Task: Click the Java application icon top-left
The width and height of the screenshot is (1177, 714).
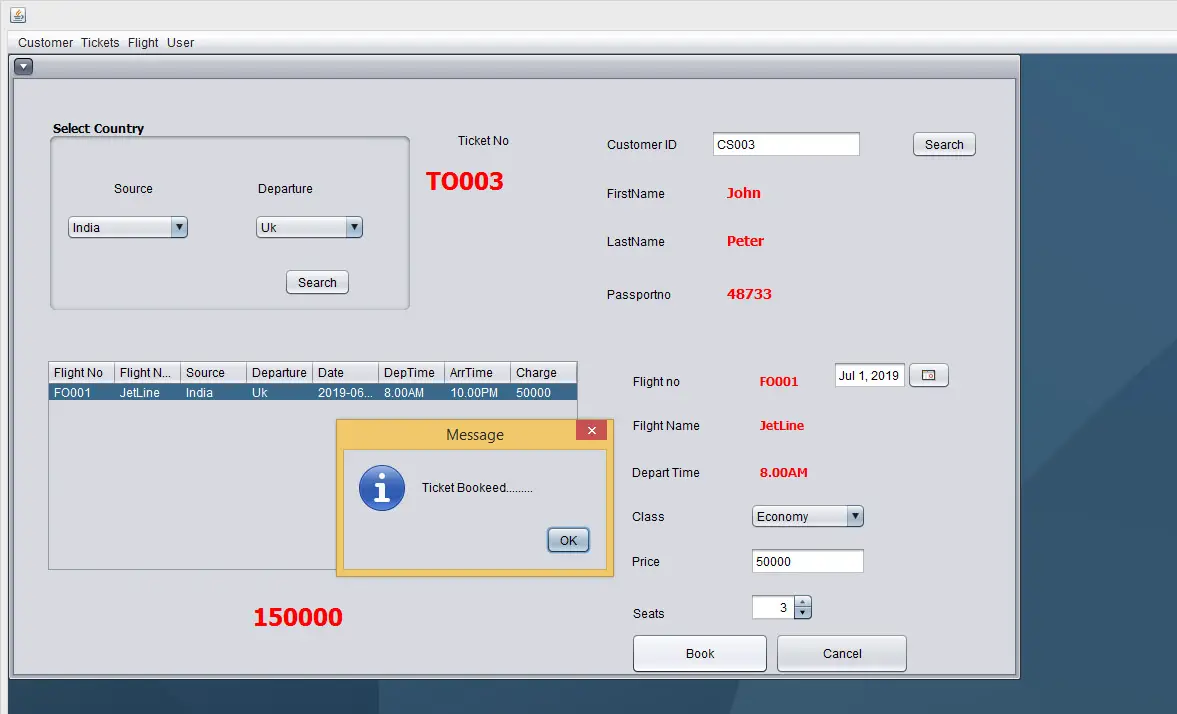Action: click(x=18, y=14)
